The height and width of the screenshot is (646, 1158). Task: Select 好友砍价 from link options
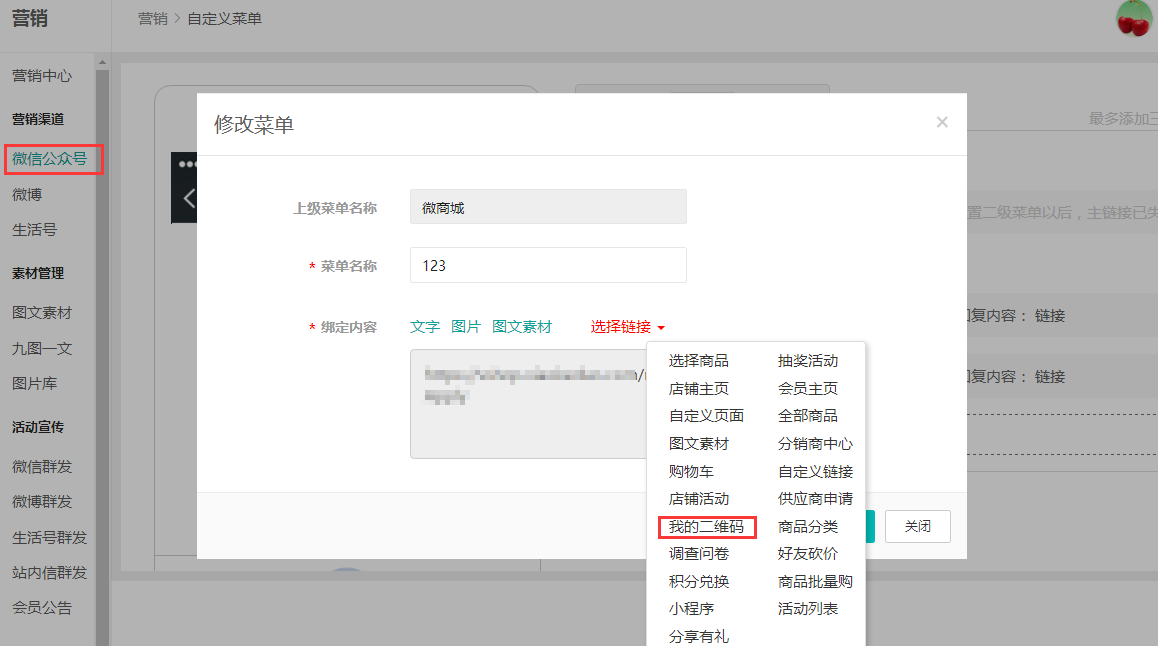pyautogui.click(x=808, y=554)
